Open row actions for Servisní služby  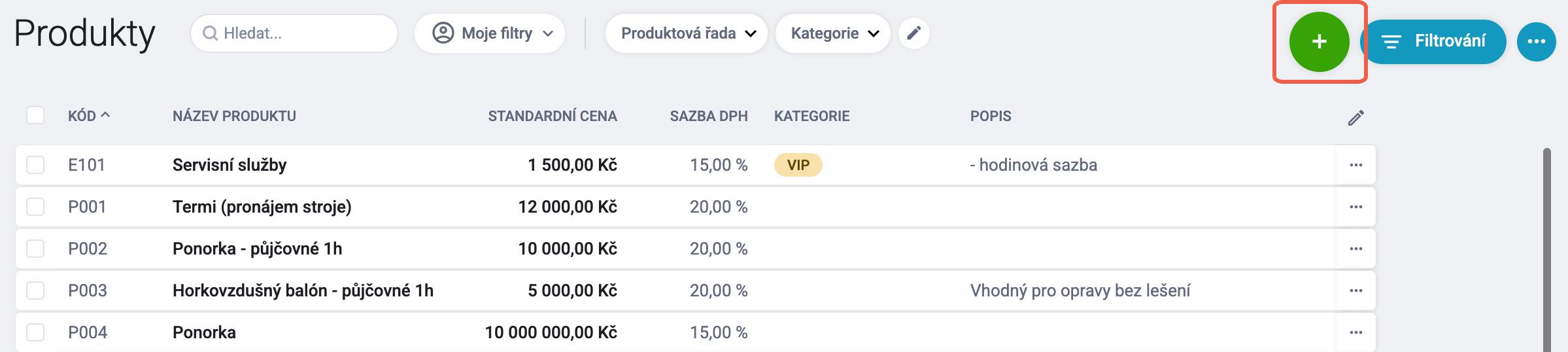pos(1355,165)
